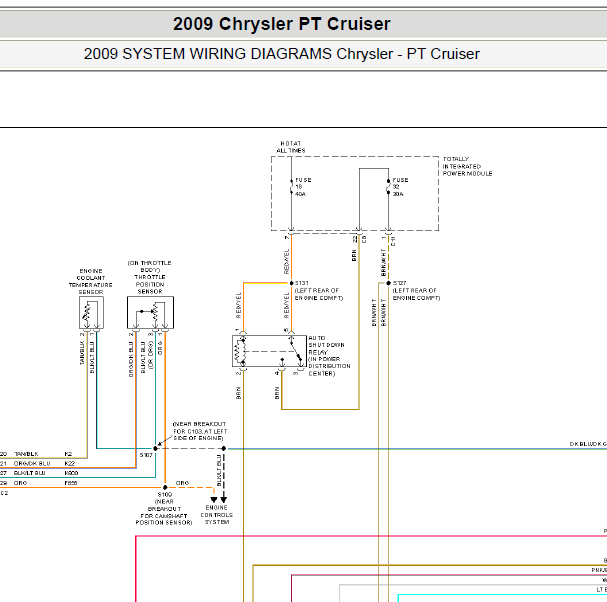The height and width of the screenshot is (602, 607).
Task: Click the coolant temperature sensor symbol
Action: click(91, 312)
